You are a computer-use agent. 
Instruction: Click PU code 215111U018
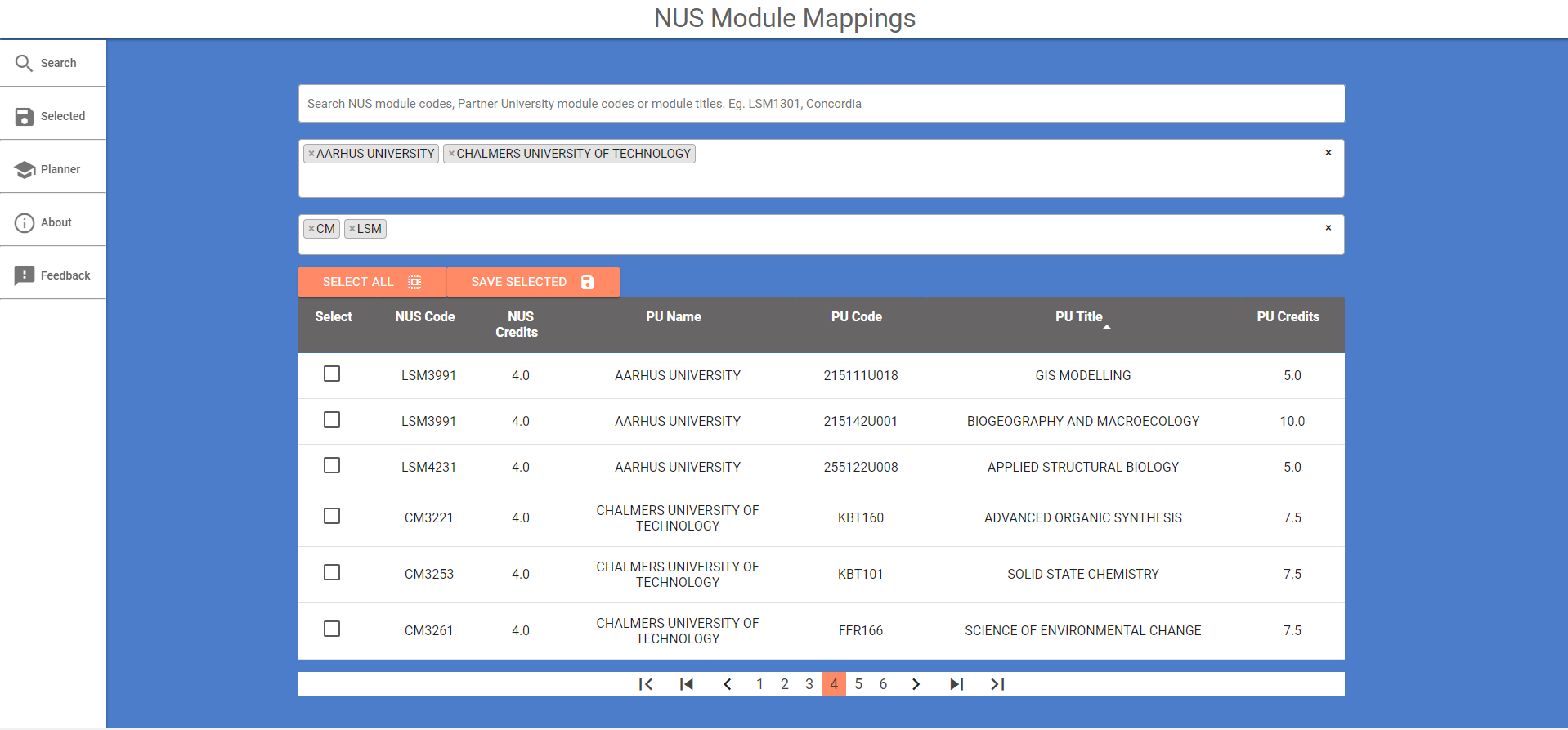[x=861, y=376]
